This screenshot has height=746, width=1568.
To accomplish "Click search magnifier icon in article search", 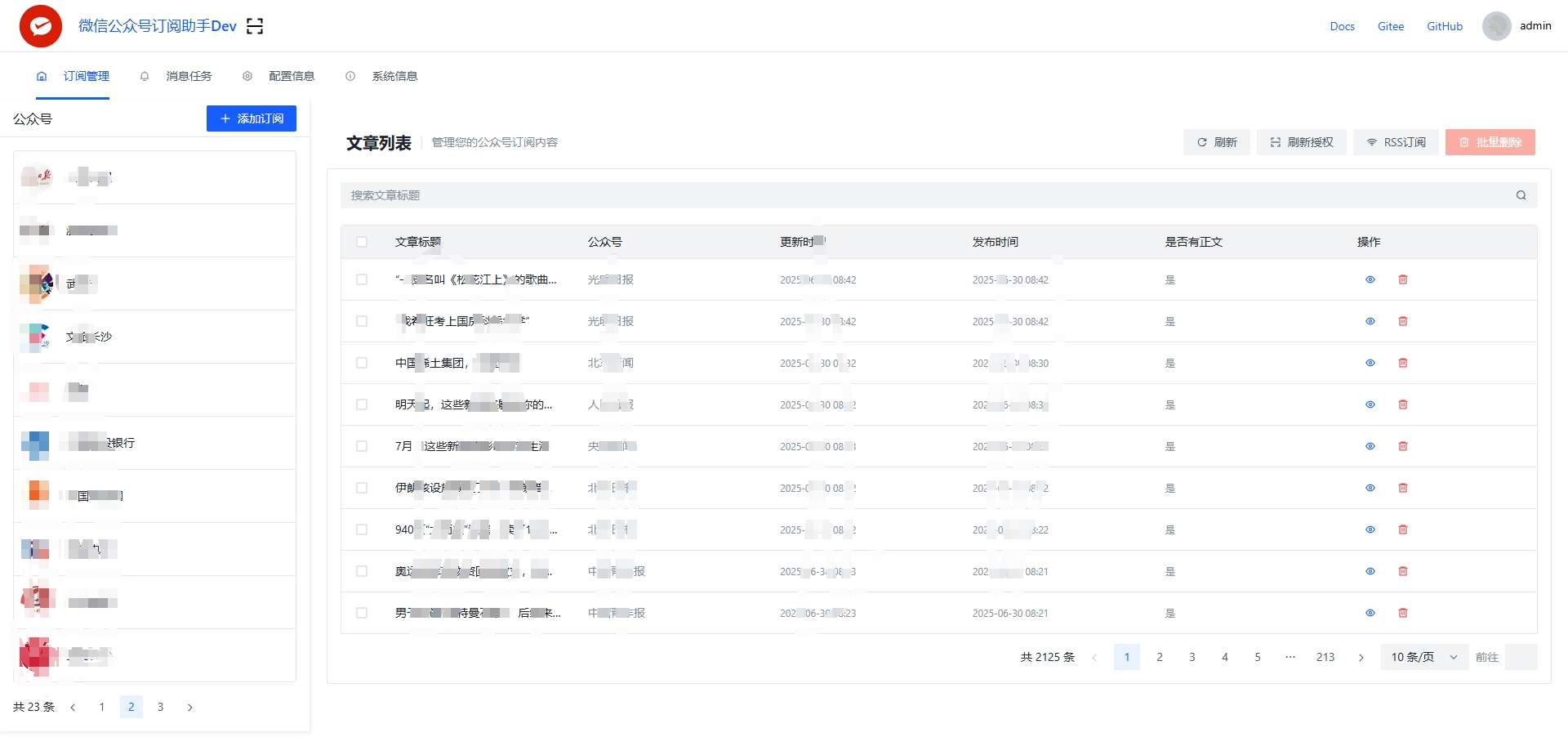I will pos(1521,195).
